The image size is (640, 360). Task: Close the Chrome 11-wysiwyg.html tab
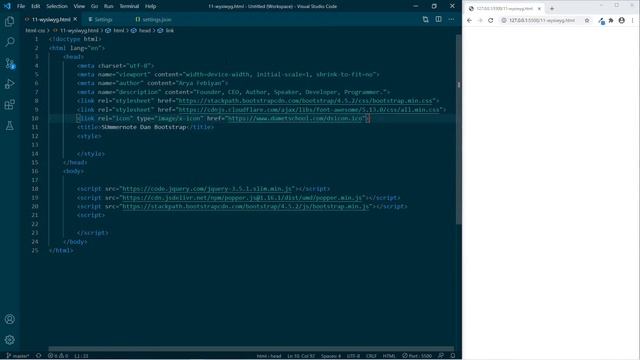[539, 9]
